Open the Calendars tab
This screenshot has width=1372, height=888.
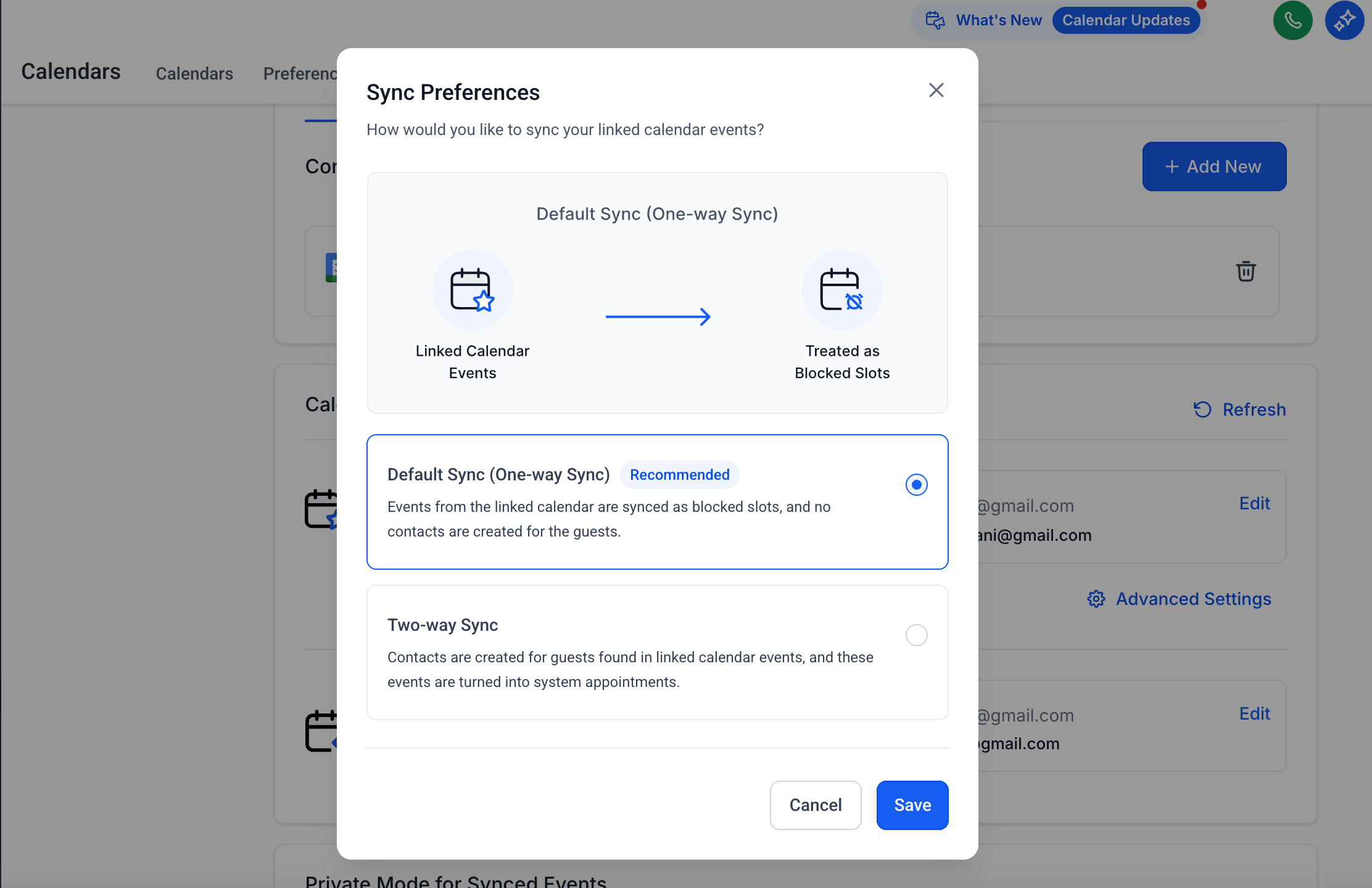click(x=194, y=74)
